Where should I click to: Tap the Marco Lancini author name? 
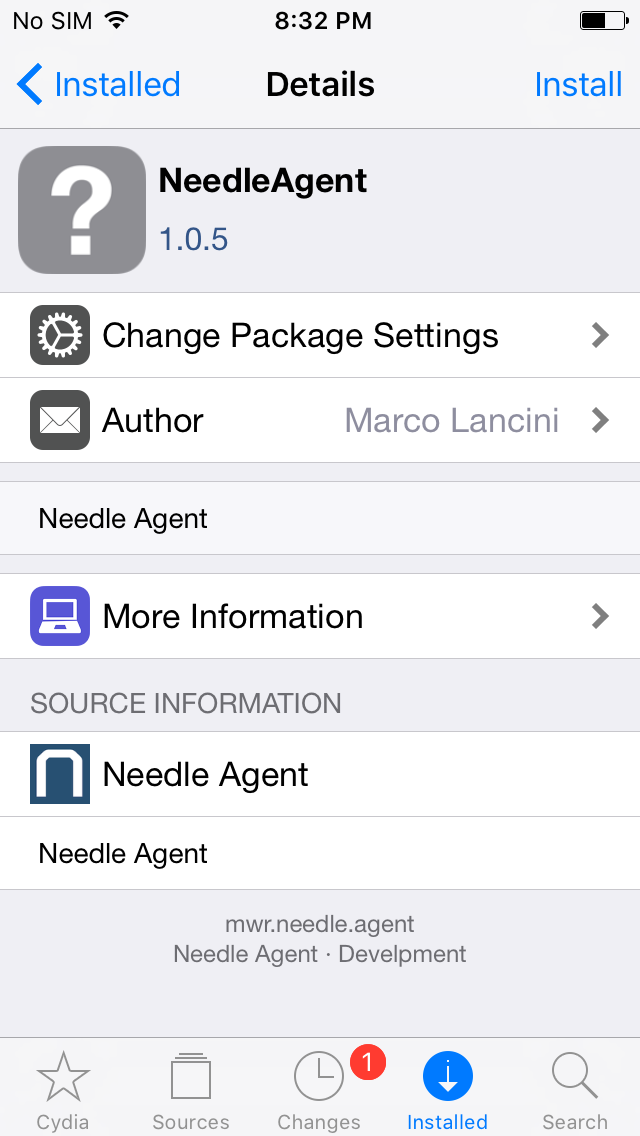452,421
